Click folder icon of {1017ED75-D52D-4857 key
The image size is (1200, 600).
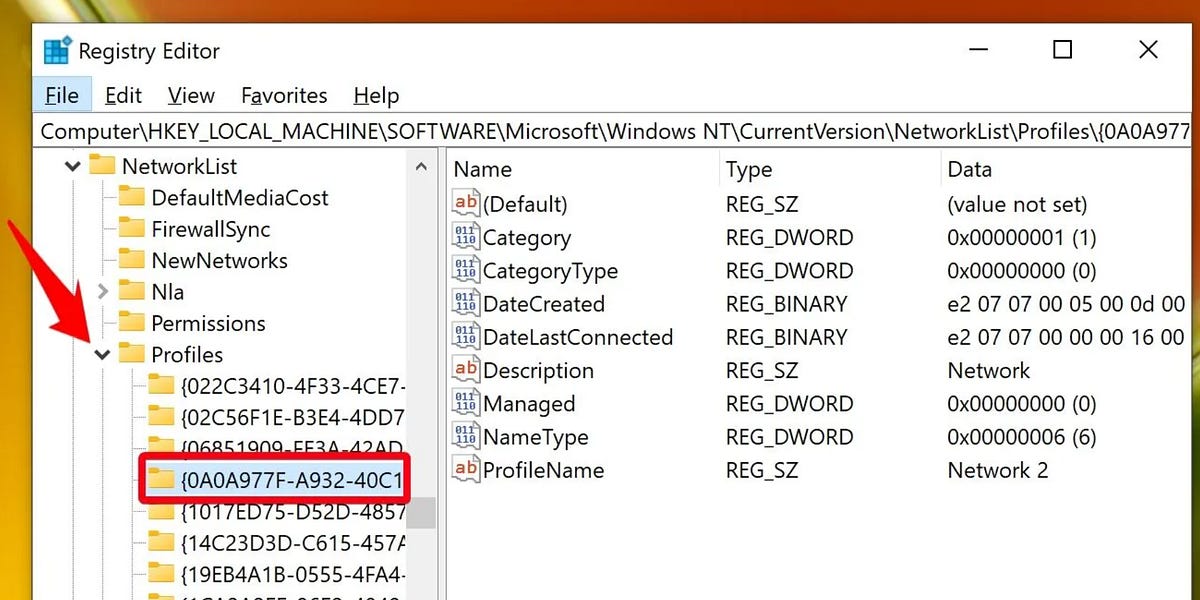(161, 511)
